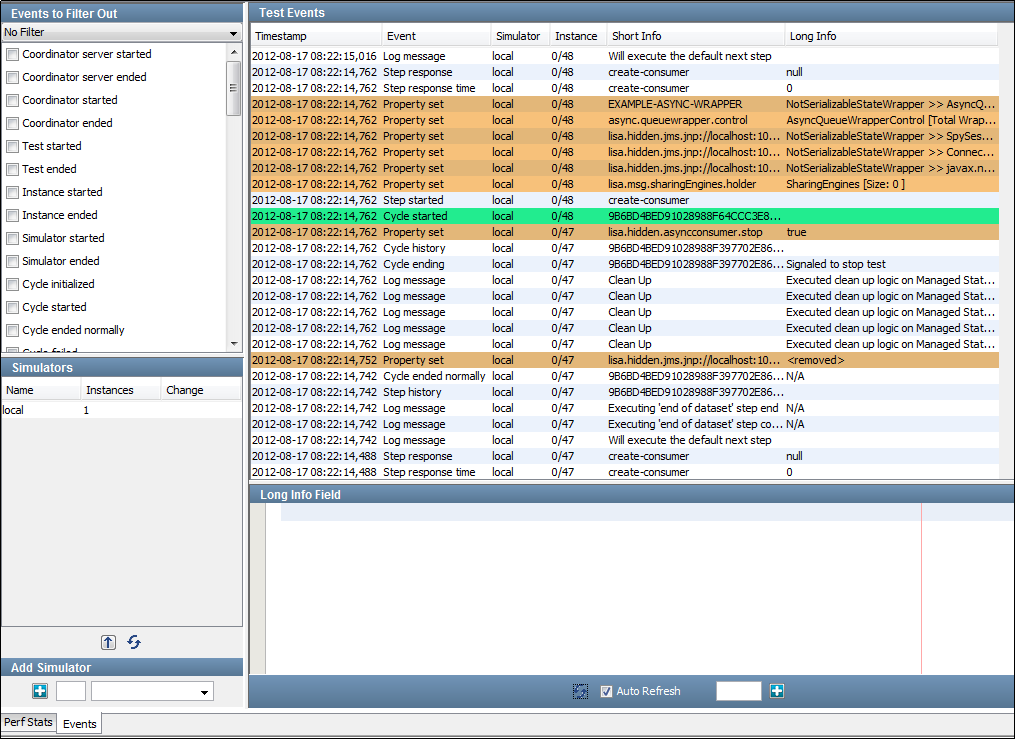
Task: Sort by the Event column header
Action: coord(436,36)
